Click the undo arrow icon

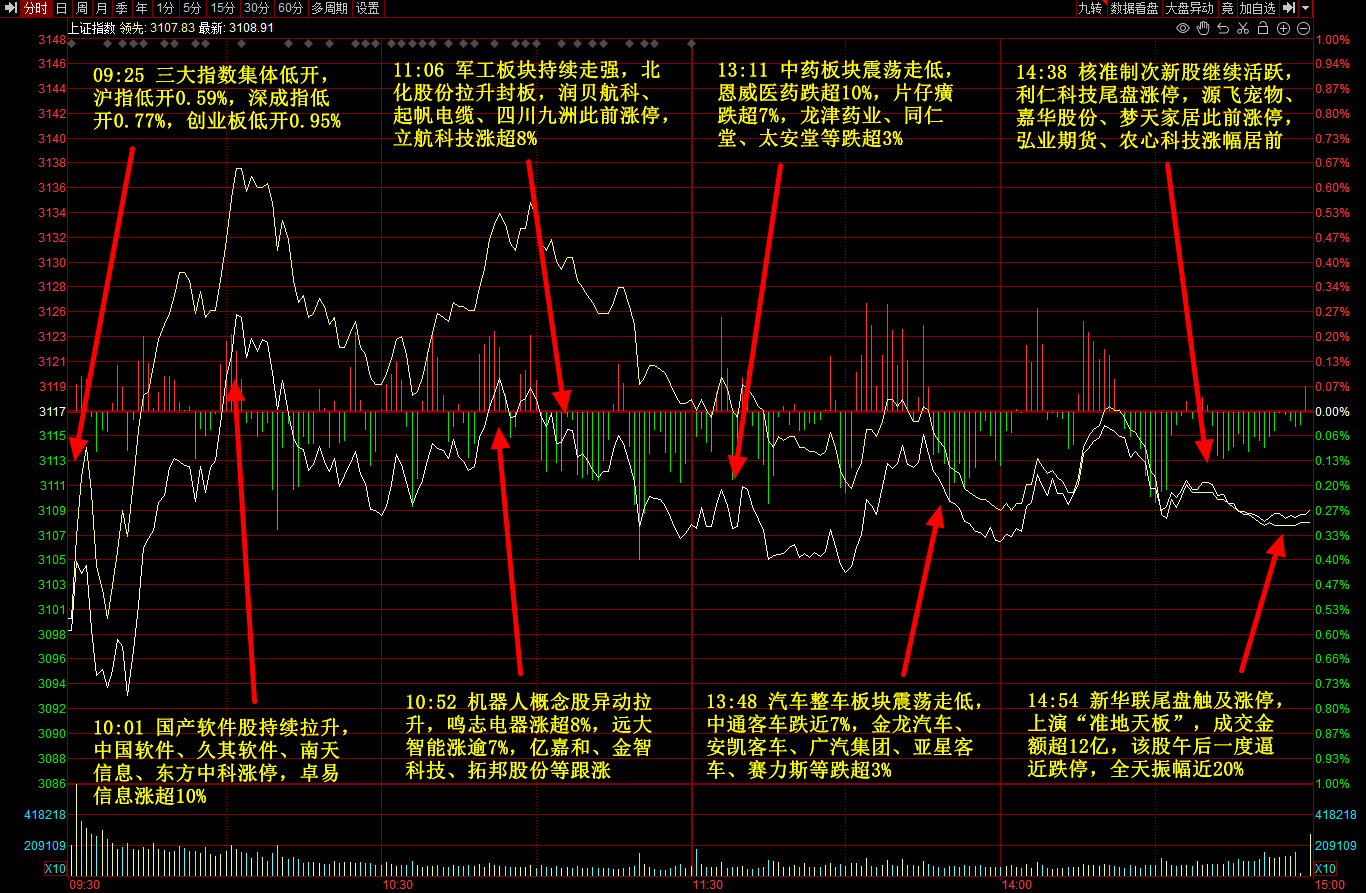[x=1223, y=28]
